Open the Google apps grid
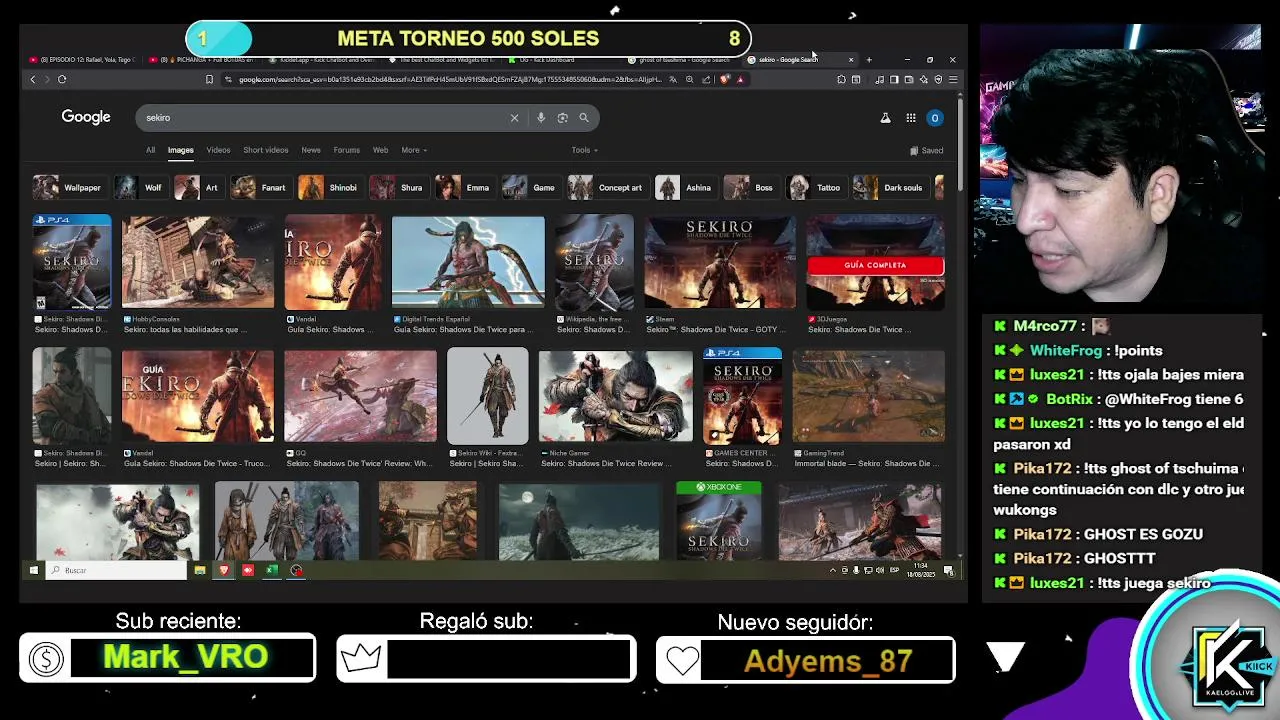 pyautogui.click(x=911, y=118)
